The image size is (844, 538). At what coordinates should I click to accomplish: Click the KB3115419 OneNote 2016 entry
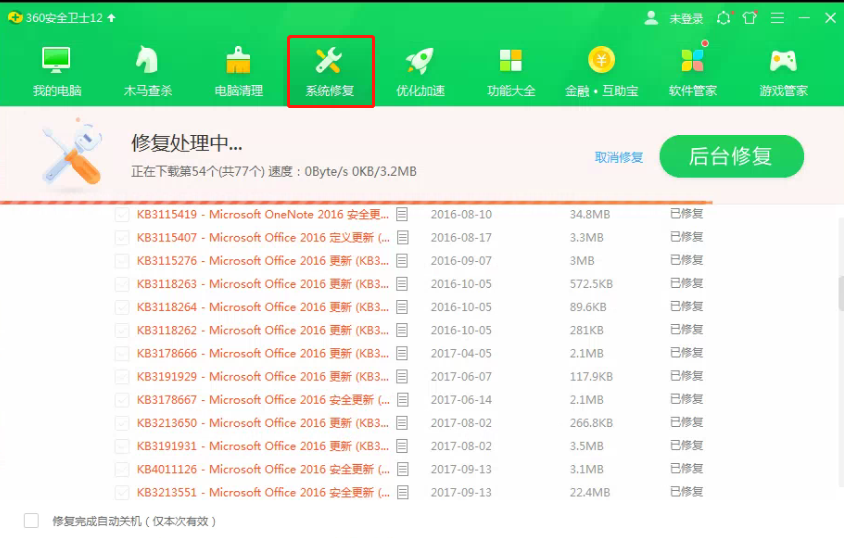coord(263,215)
